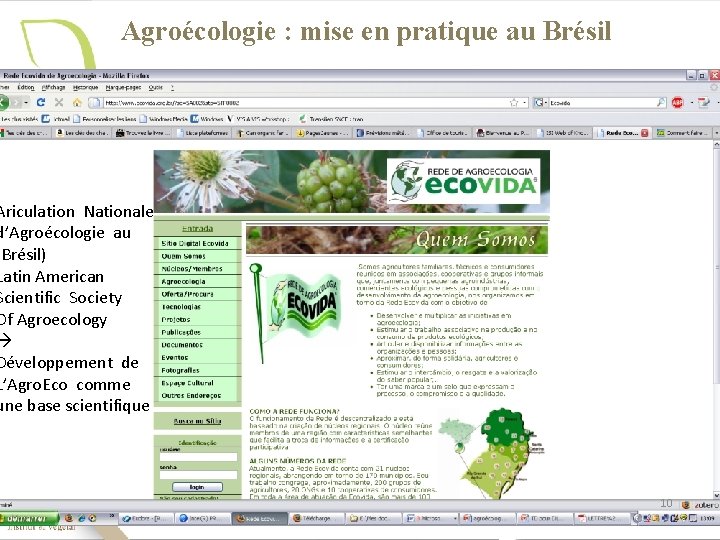Click the senha password input field
Screen dimensions: 720x540
coord(198,475)
